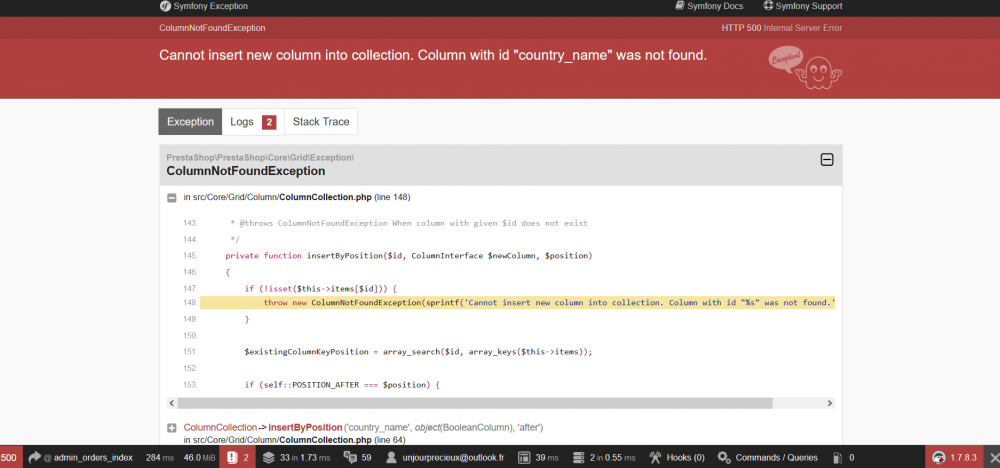Collapse the ColumnCollection.php line 148 trace
Screen dimensions: 1000x468
point(173,197)
